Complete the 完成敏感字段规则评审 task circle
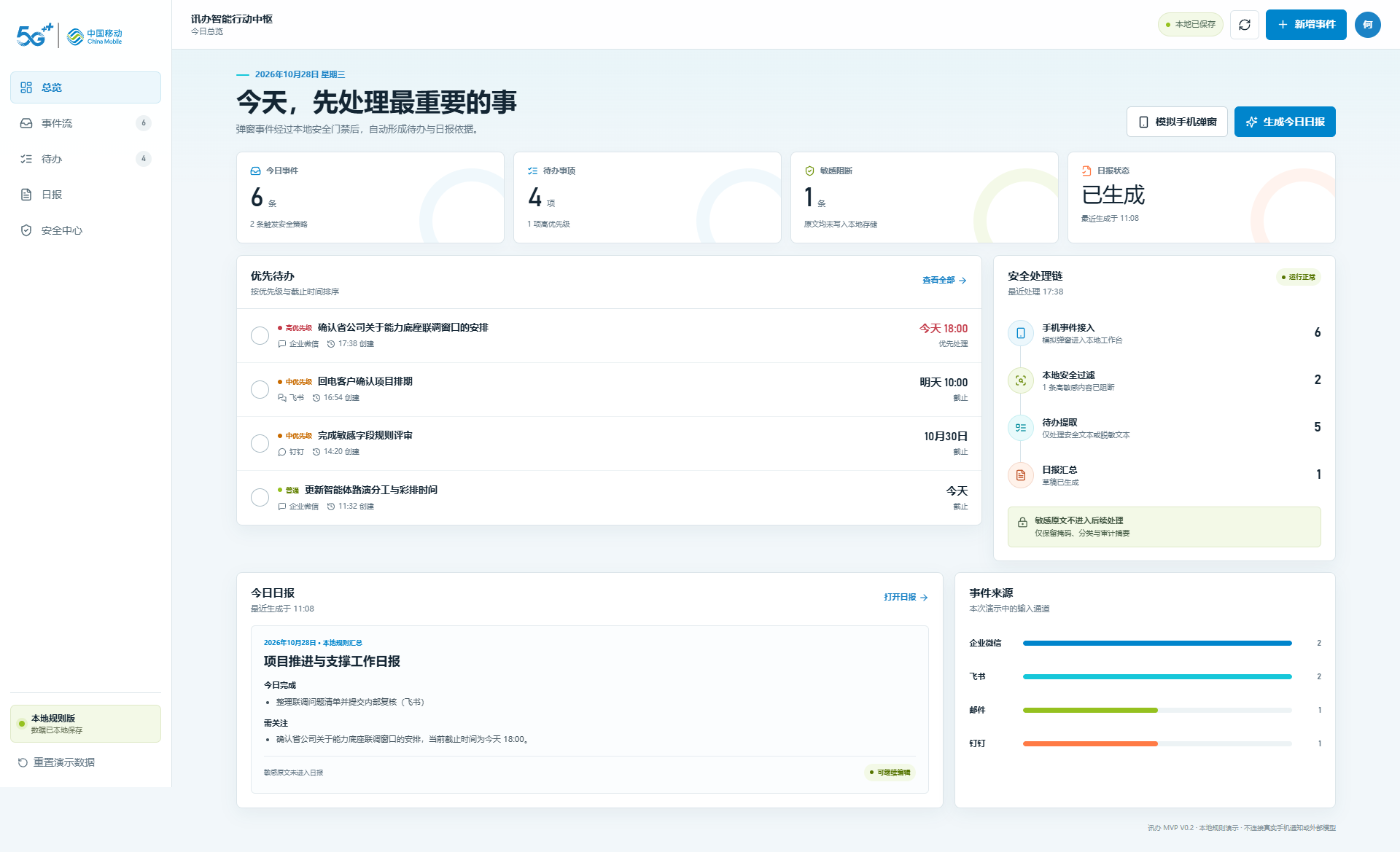1400x852 pixels. coord(260,443)
